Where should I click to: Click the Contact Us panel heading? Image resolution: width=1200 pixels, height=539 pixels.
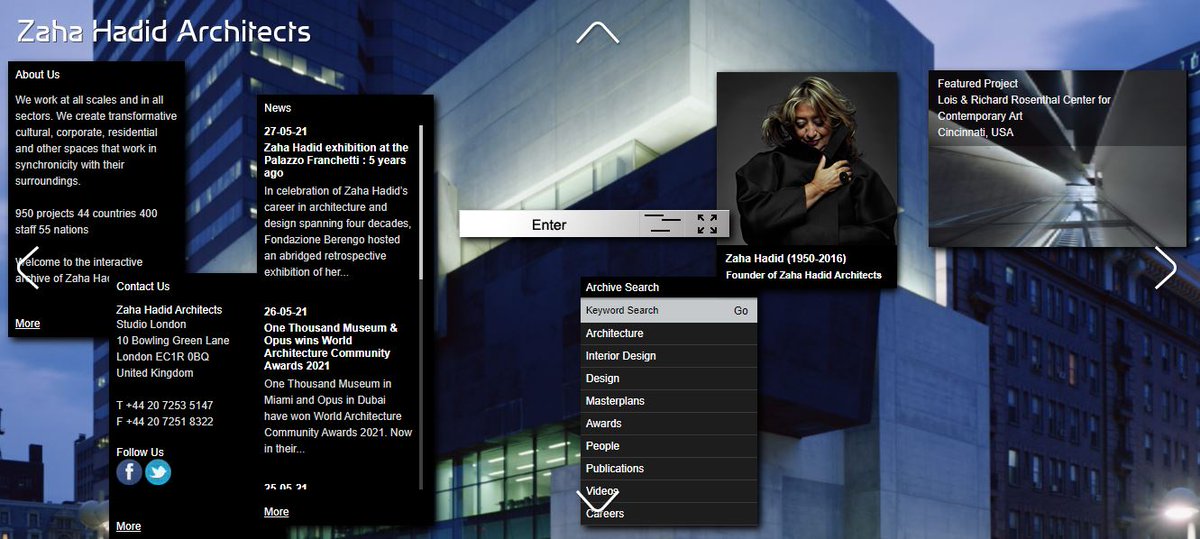pos(143,287)
